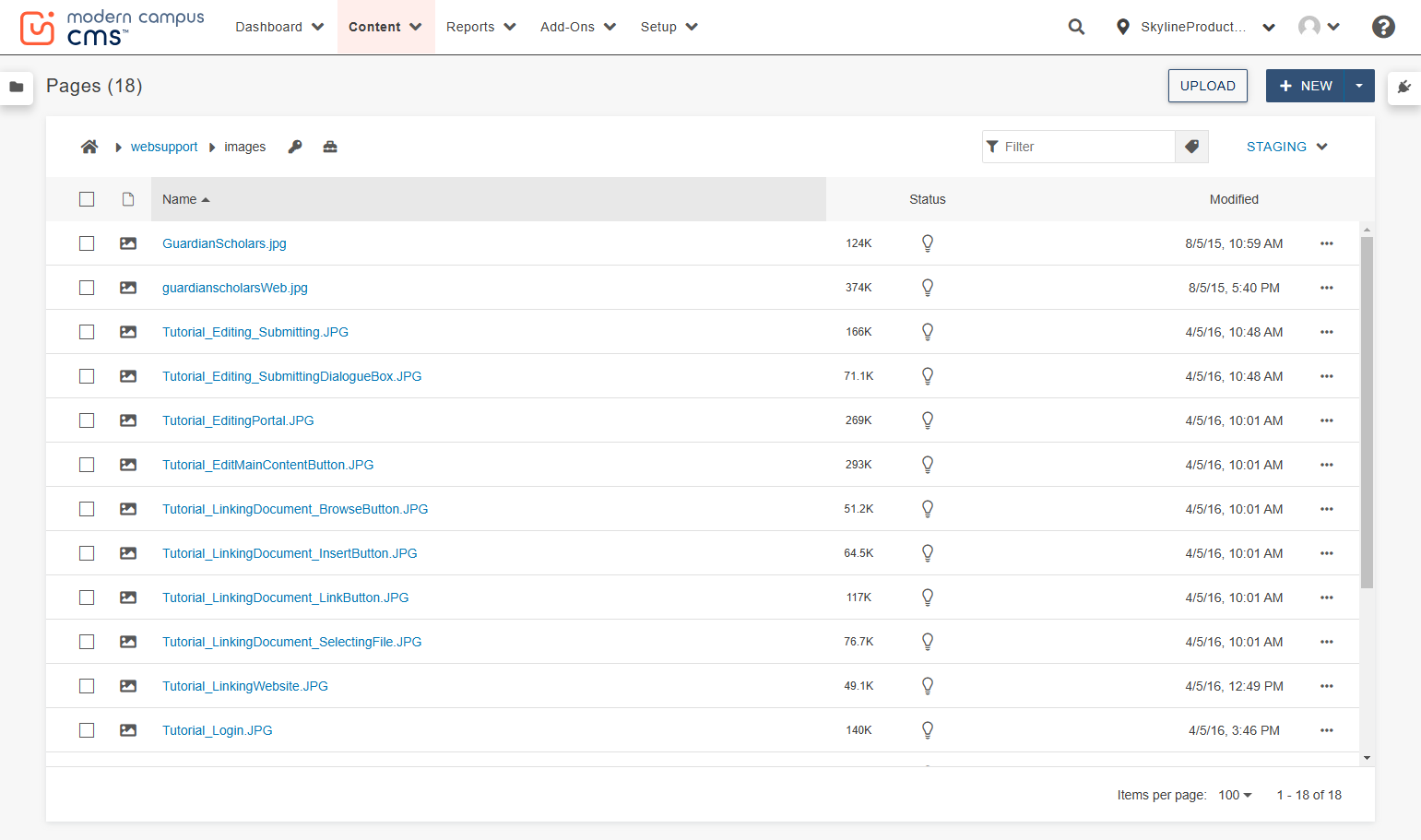Go to home directory icon in breadcrumb
The image size is (1421, 840).
pos(89,147)
